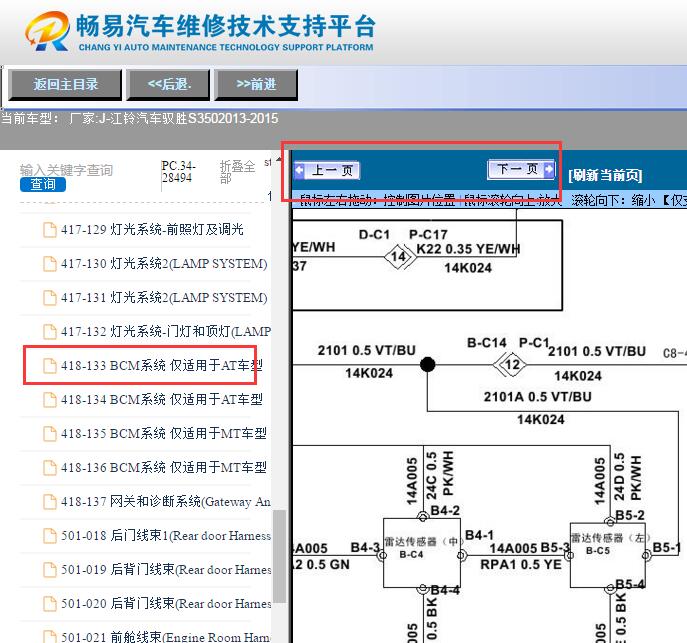687x643 pixels.
Task: Click 返回主目录 button
Action: (65, 84)
